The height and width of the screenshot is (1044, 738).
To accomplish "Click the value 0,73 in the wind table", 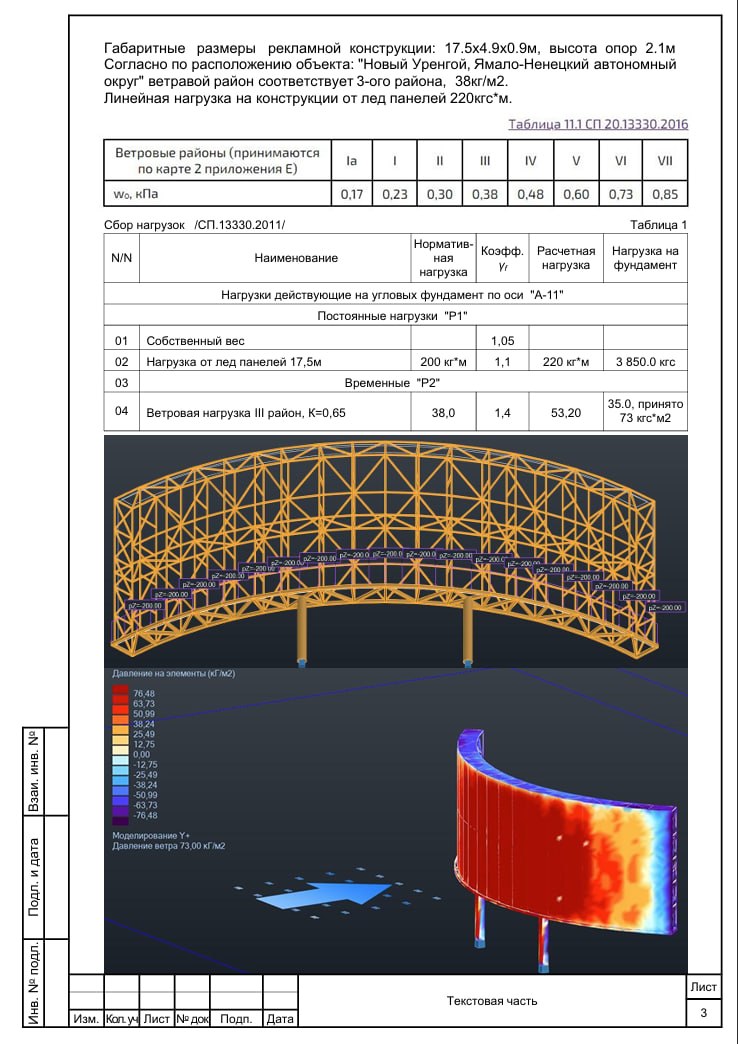I will pyautogui.click(x=620, y=194).
